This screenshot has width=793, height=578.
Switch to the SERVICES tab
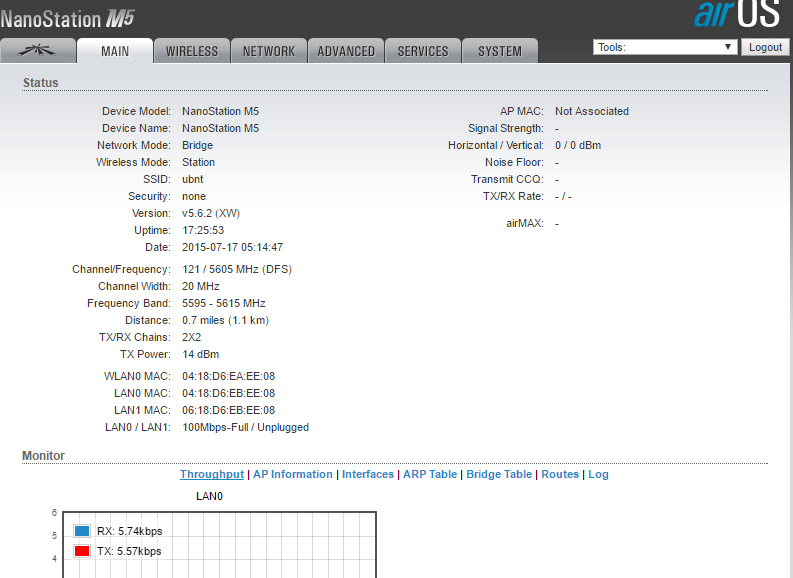pyautogui.click(x=423, y=51)
